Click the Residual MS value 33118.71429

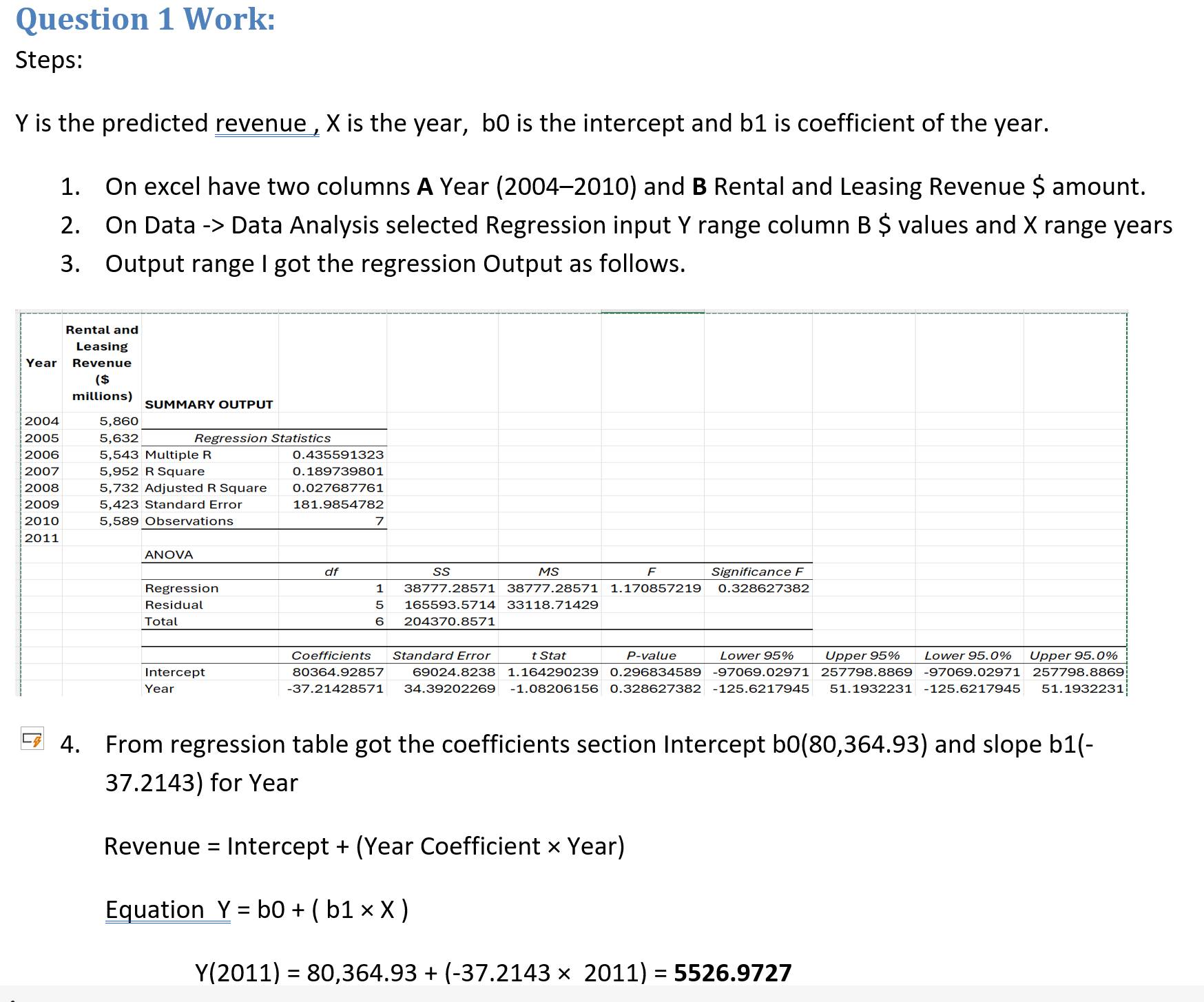click(552, 605)
